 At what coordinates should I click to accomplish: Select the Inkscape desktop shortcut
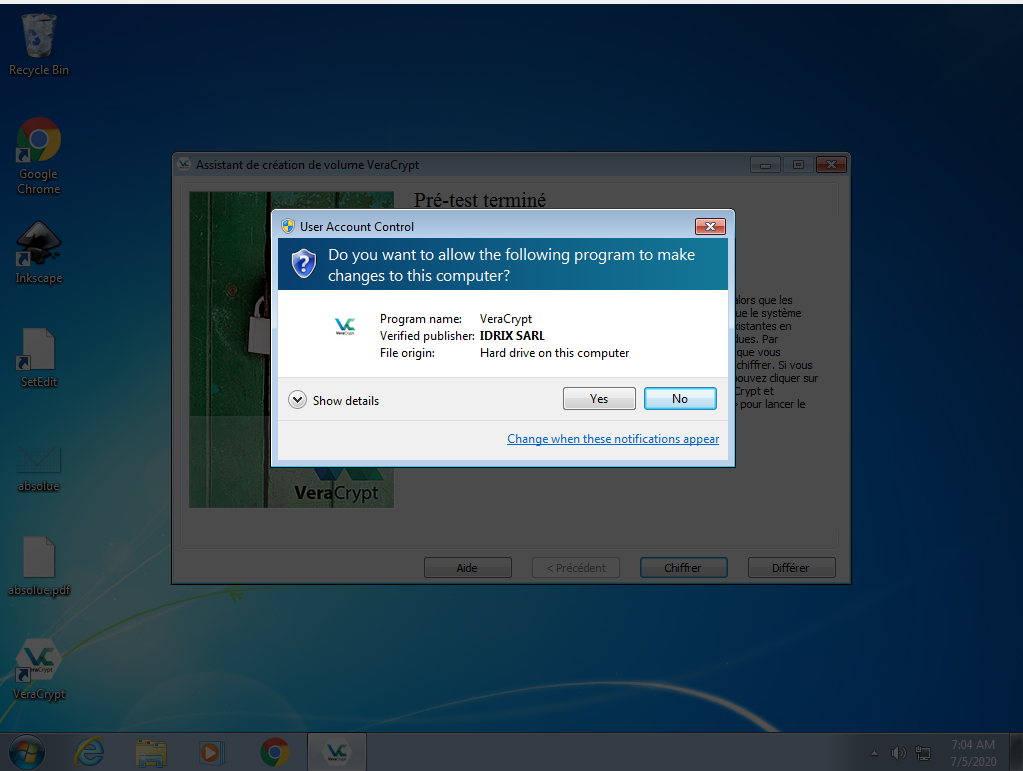coord(38,253)
